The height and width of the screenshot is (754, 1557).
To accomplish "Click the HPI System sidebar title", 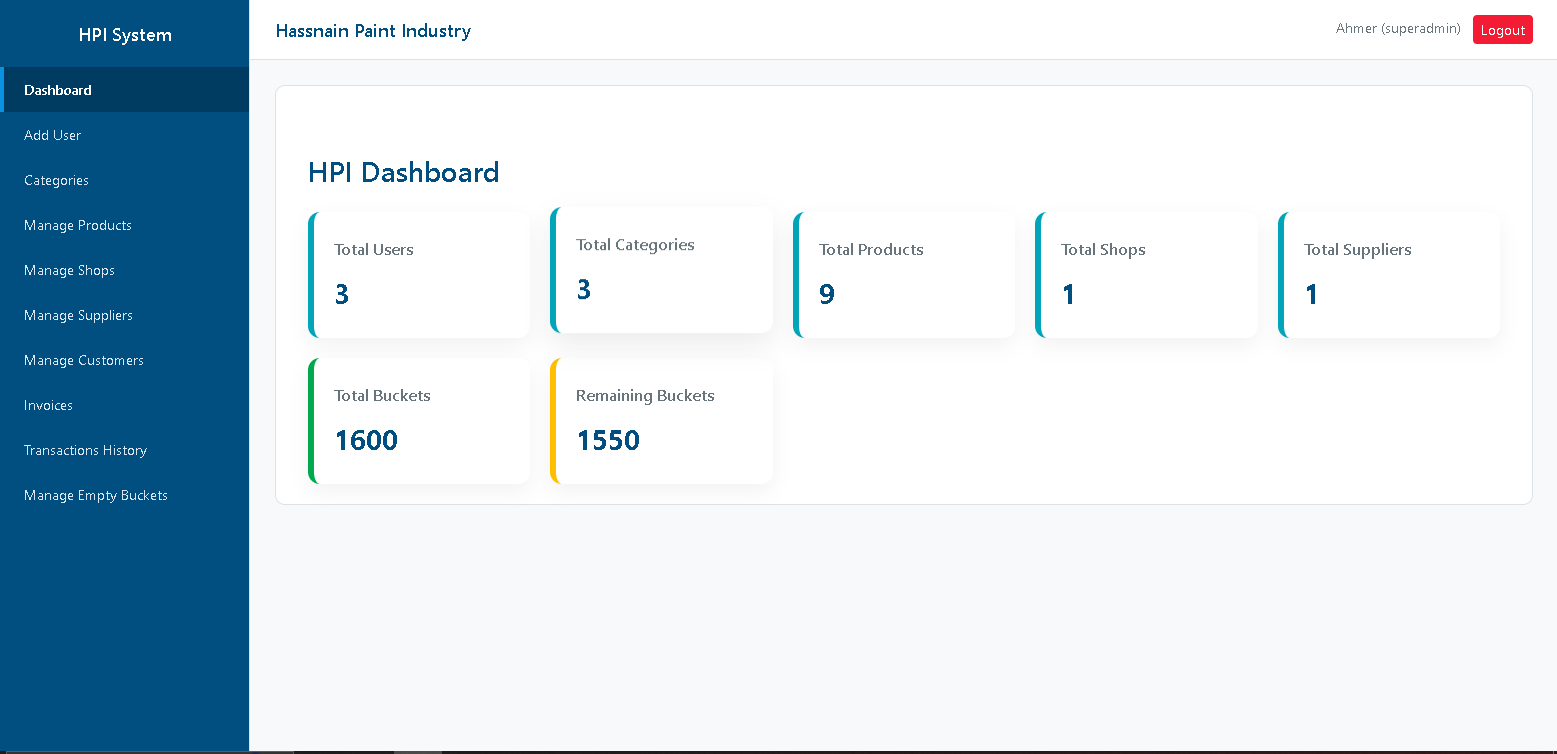I will [125, 35].
